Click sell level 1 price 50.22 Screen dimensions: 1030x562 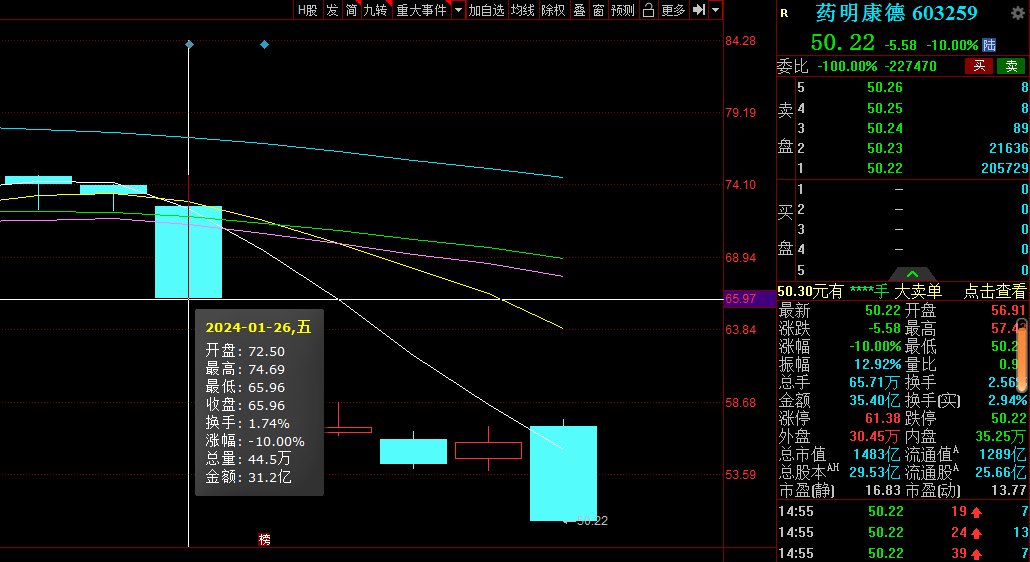coord(884,169)
